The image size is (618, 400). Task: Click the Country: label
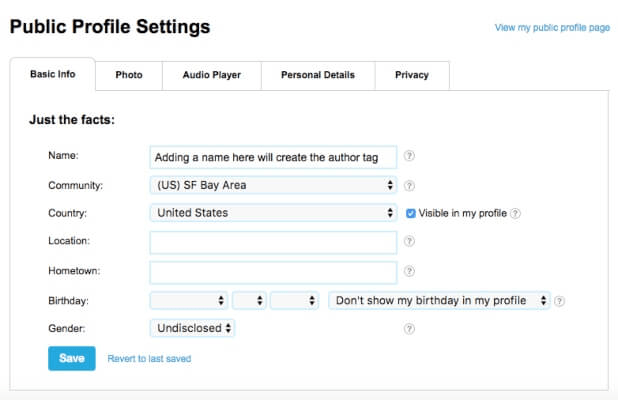(67, 213)
